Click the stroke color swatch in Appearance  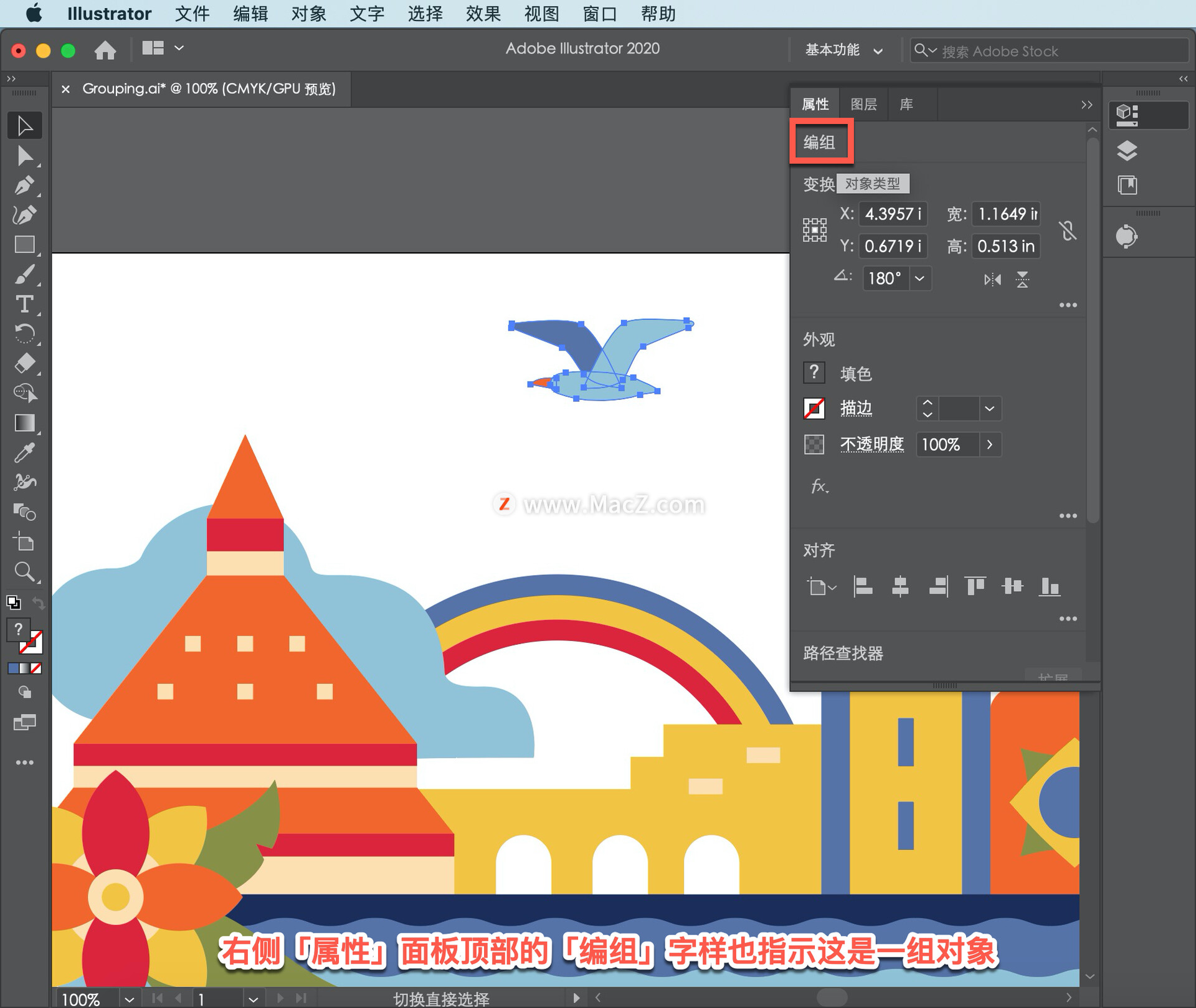[814, 409]
